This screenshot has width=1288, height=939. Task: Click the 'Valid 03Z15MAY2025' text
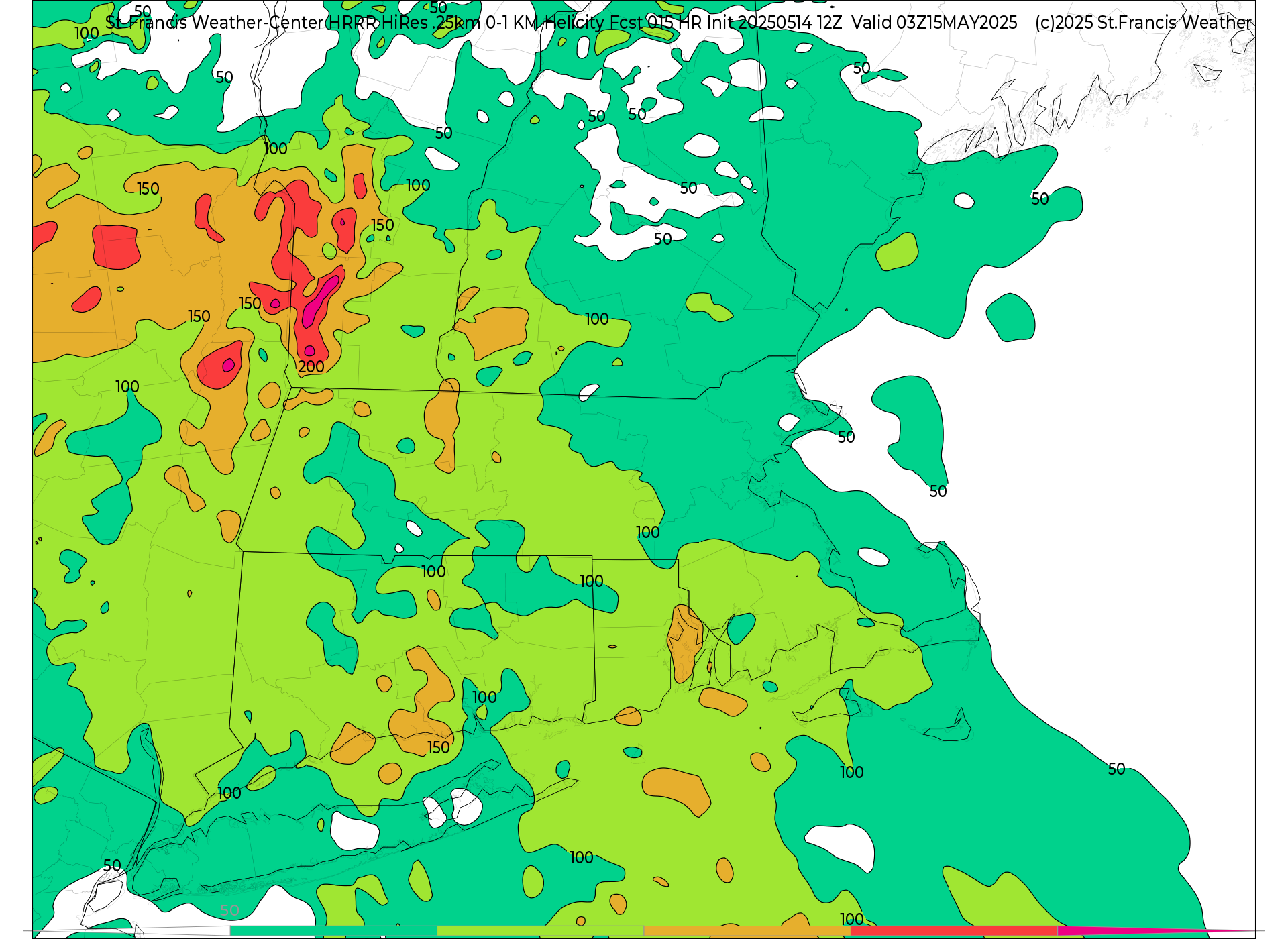pyautogui.click(x=934, y=23)
